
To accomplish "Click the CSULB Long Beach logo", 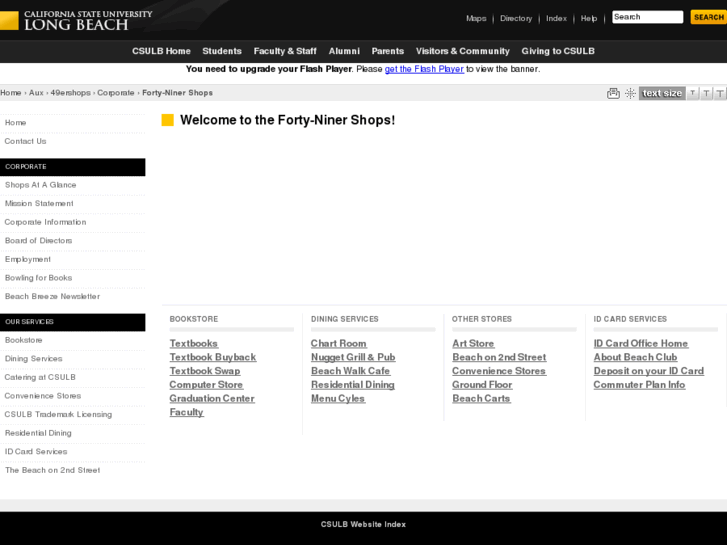I will (x=77, y=20).
